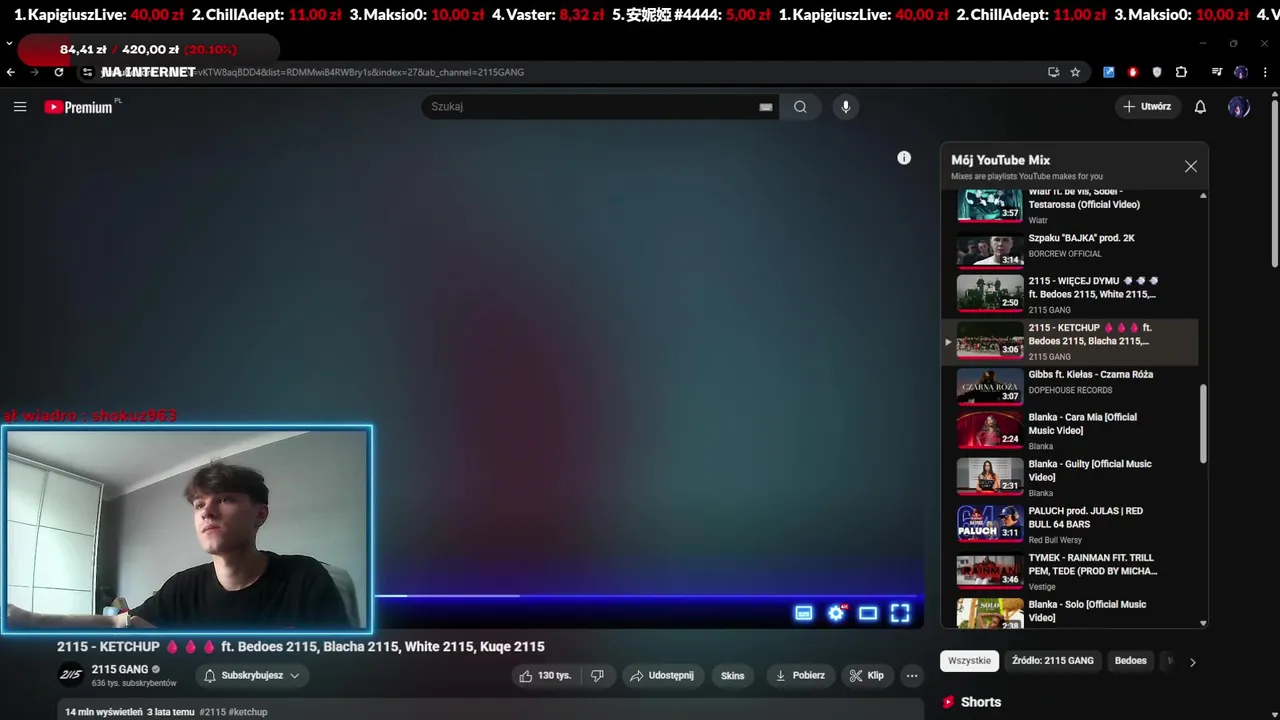Select Blanka - Guilty in the mix
The height and width of the screenshot is (720, 1280).
[1070, 478]
